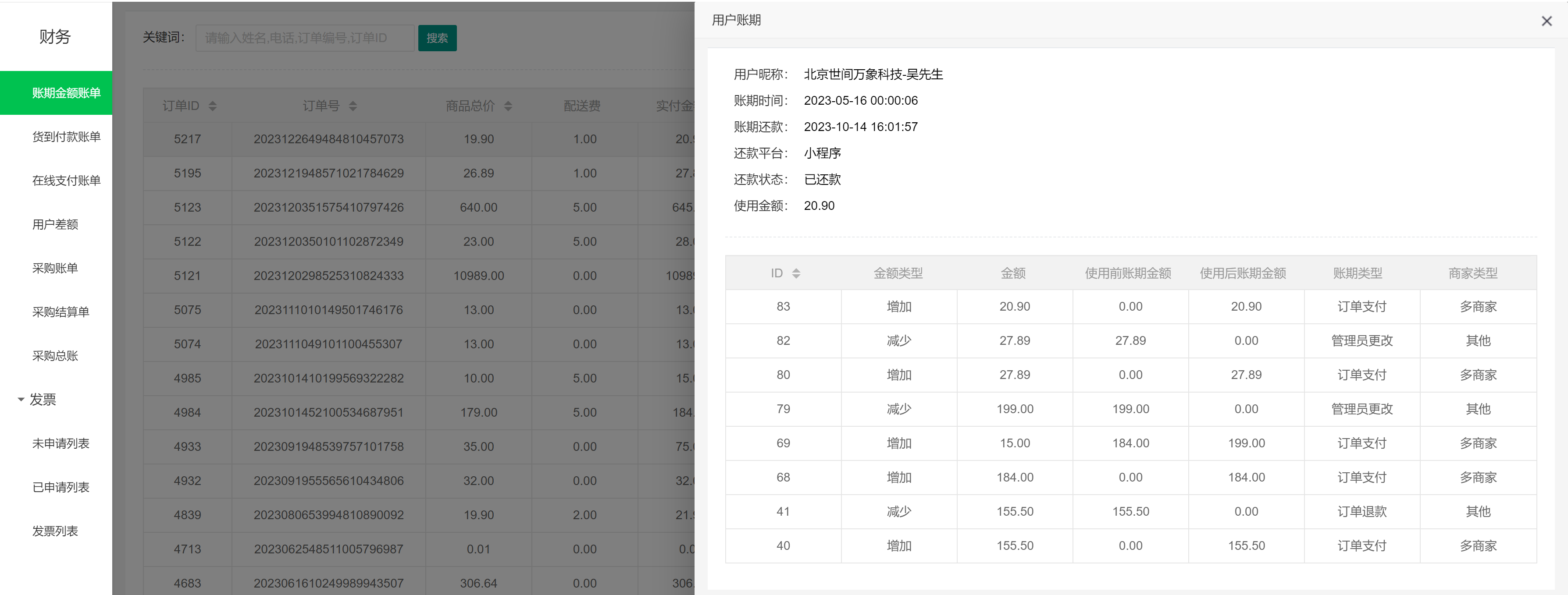1568x595 pixels.
Task: Select row with ID 83 in 用户账期 table
Action: tap(783, 307)
